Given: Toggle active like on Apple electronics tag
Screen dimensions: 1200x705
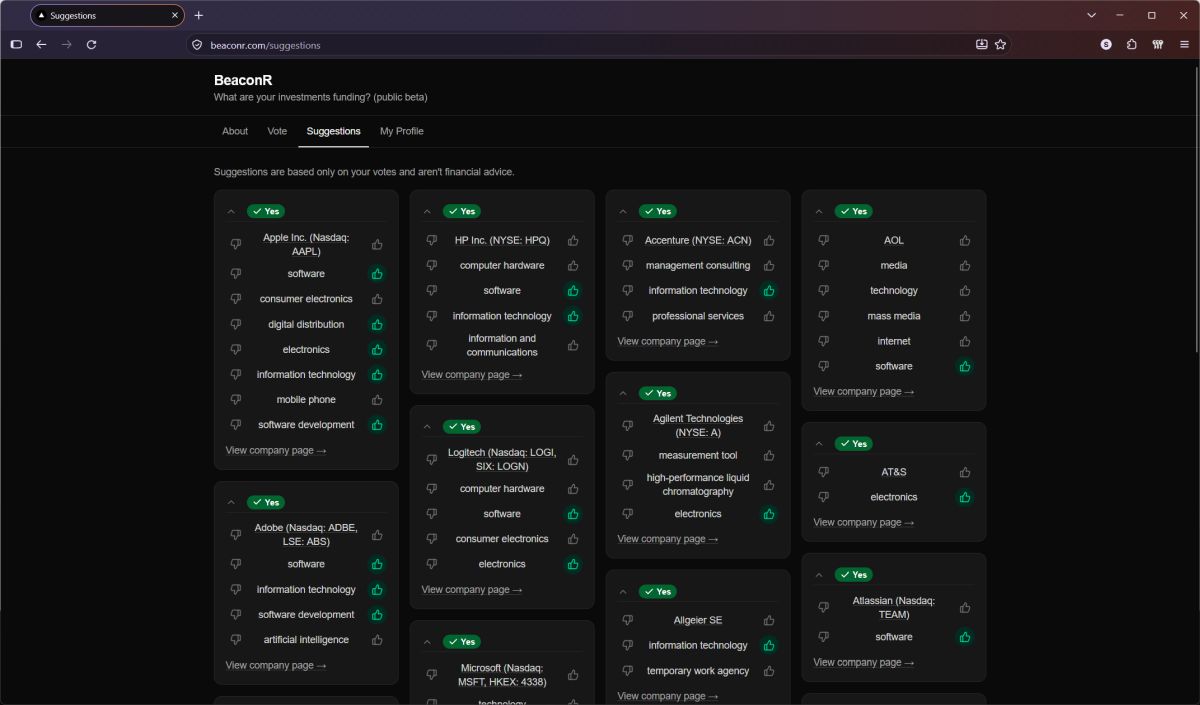Looking at the screenshot, I should point(377,350).
